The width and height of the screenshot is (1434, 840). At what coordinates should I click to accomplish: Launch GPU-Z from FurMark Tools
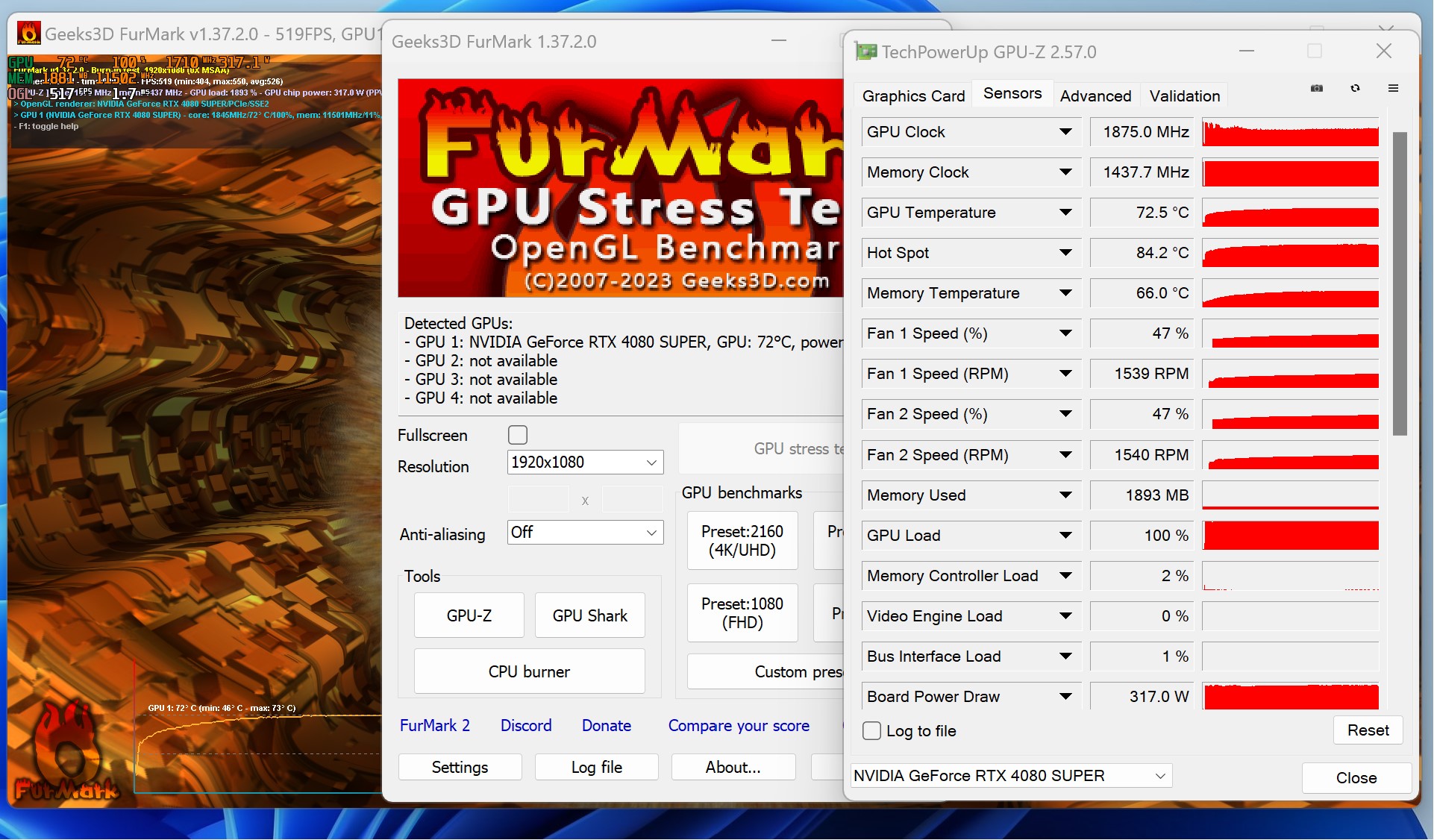tap(469, 615)
